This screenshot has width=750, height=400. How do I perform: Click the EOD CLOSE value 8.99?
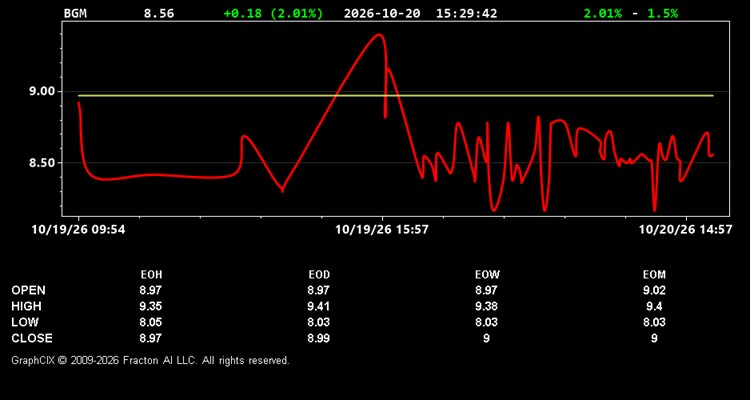pos(319,338)
